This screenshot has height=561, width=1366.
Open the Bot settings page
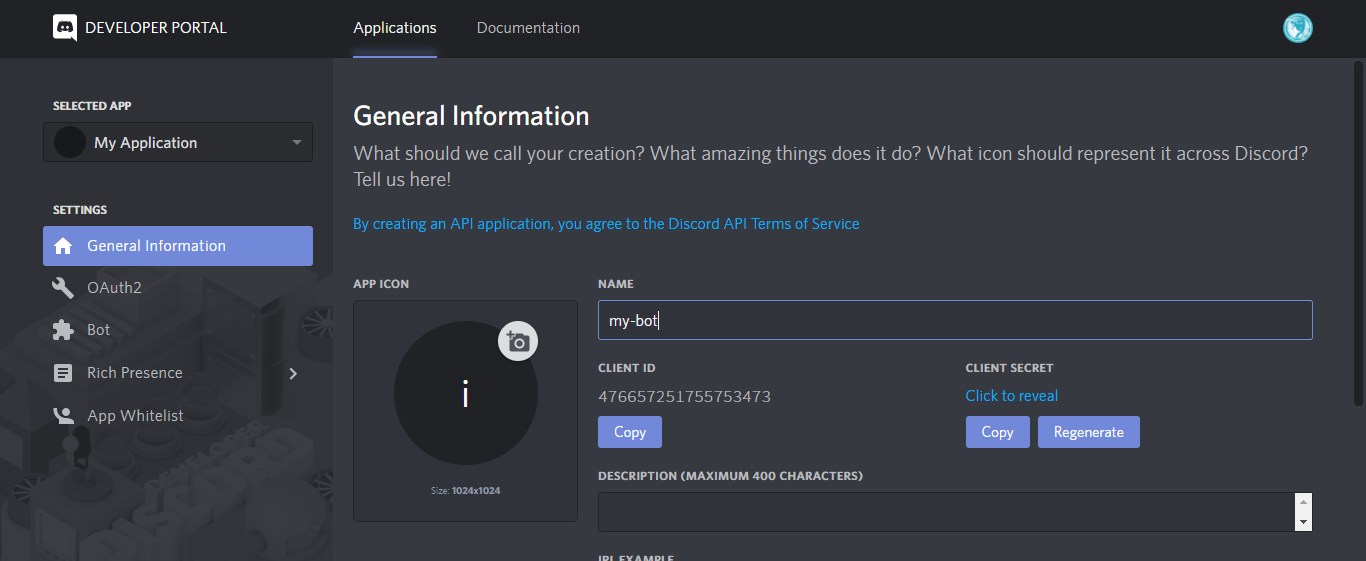click(178, 330)
